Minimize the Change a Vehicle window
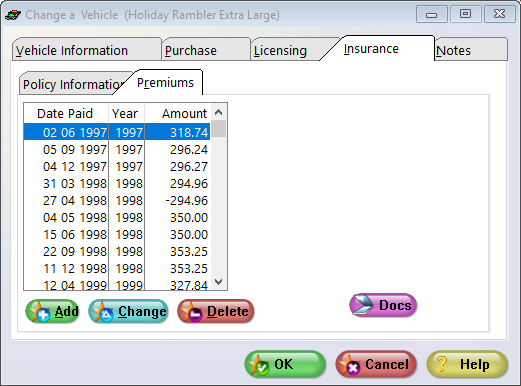521x386 pixels. coord(432,14)
